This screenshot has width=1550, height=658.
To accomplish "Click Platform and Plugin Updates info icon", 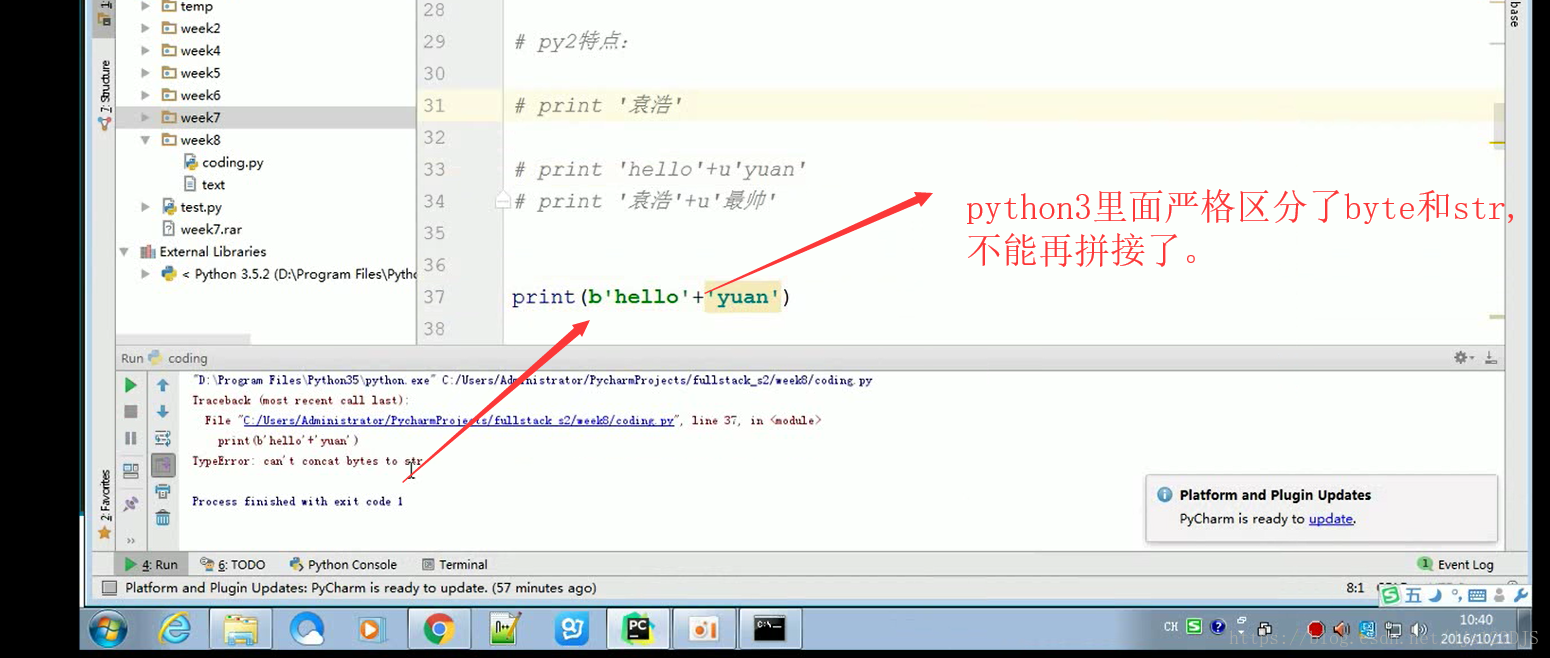I will tap(1164, 495).
